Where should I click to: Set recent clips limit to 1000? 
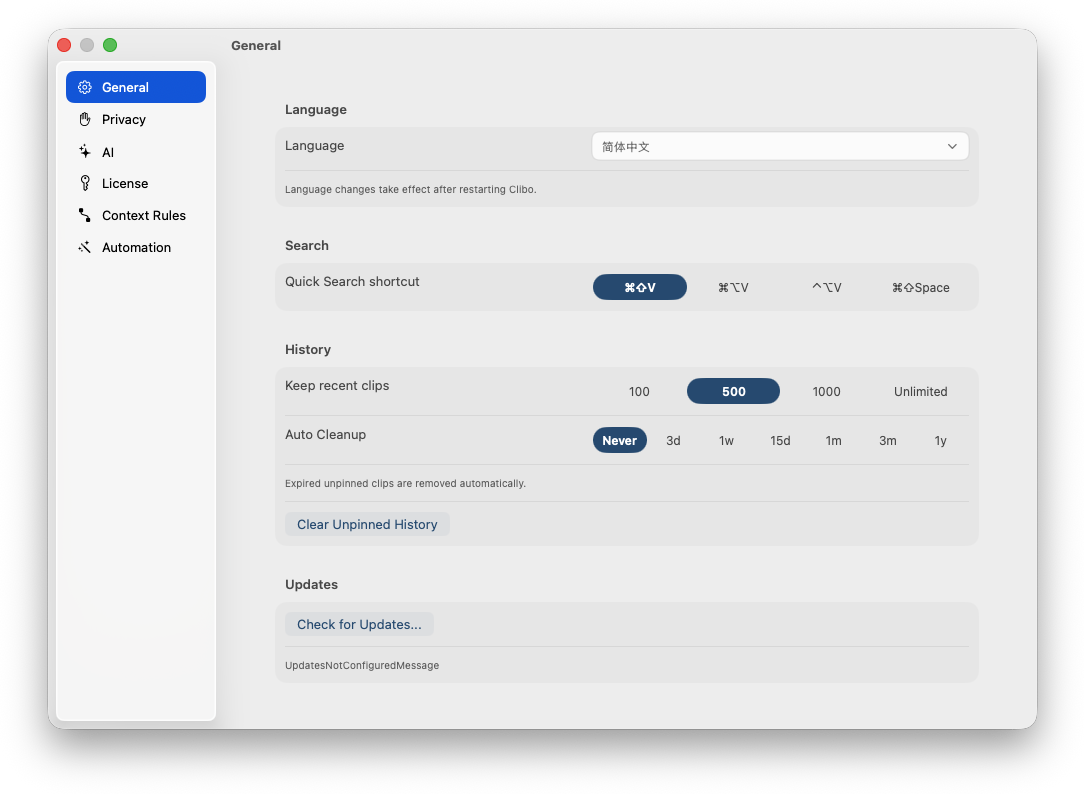point(827,391)
